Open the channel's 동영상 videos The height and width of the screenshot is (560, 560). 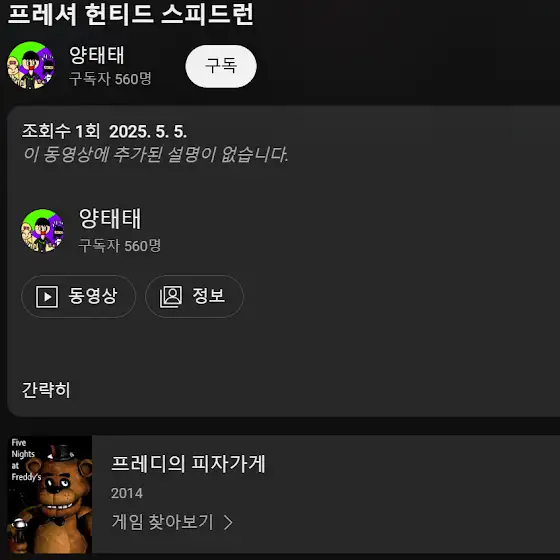coord(79,296)
